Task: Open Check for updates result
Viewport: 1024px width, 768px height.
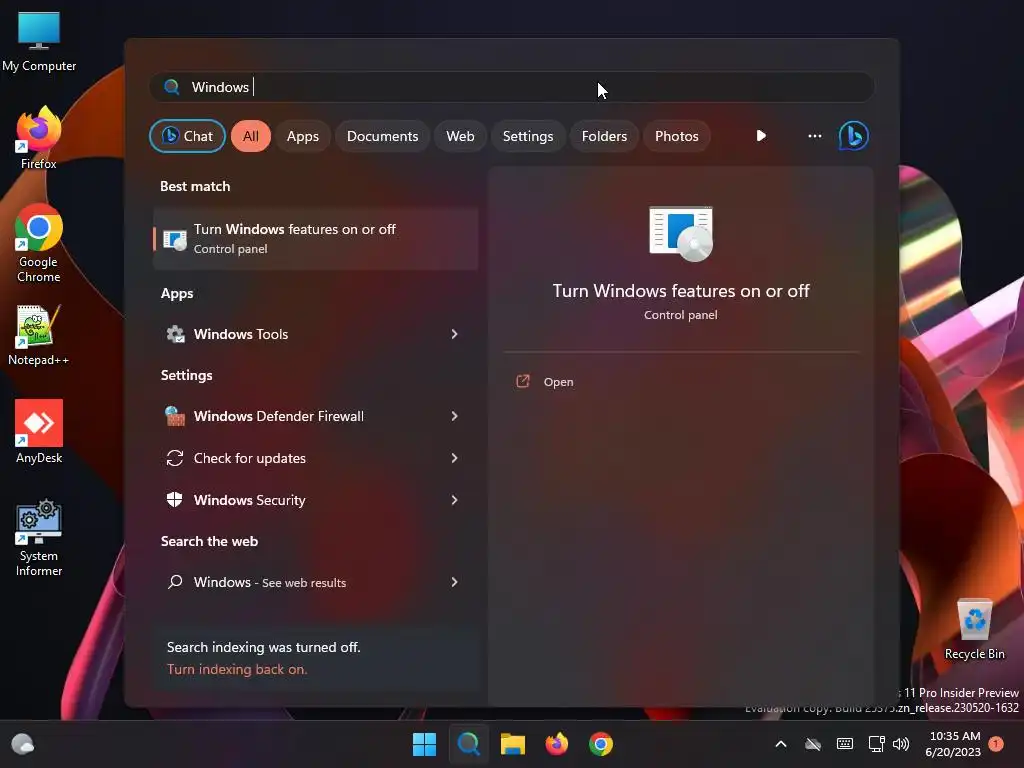Action: (315, 458)
